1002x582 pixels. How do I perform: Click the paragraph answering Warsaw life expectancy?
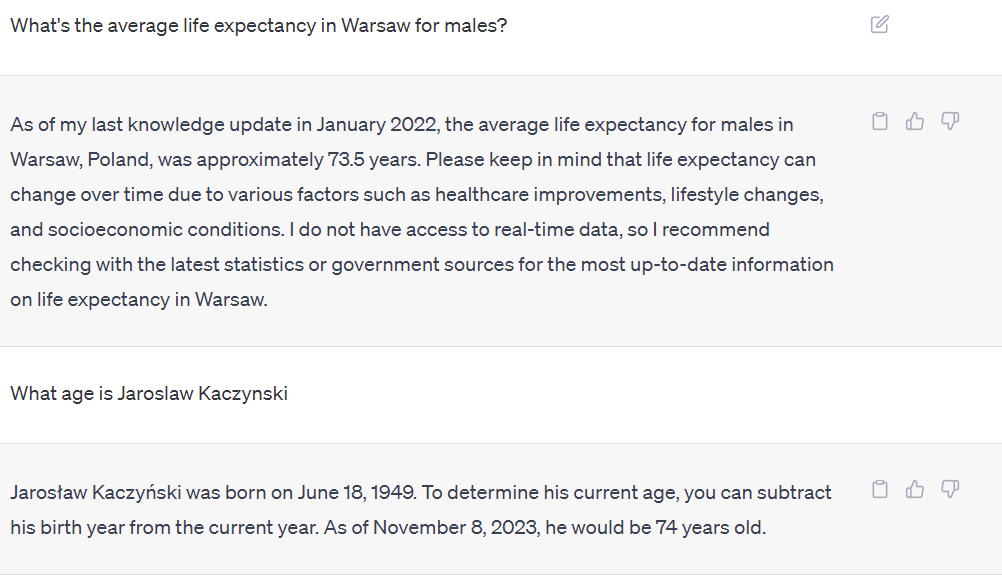pyautogui.click(x=420, y=212)
